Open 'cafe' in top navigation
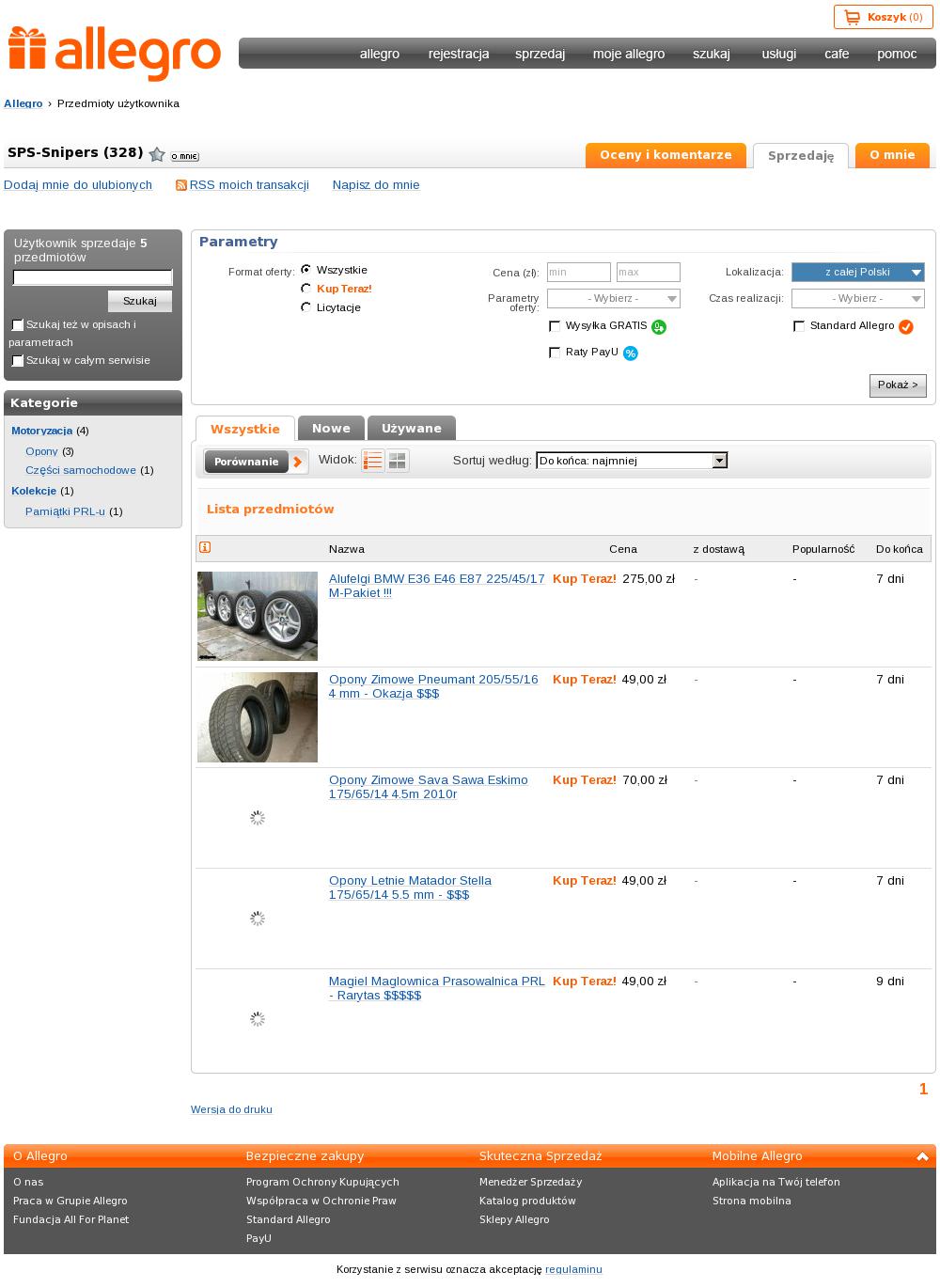Viewport: 940px width, 1288px height. coord(837,54)
